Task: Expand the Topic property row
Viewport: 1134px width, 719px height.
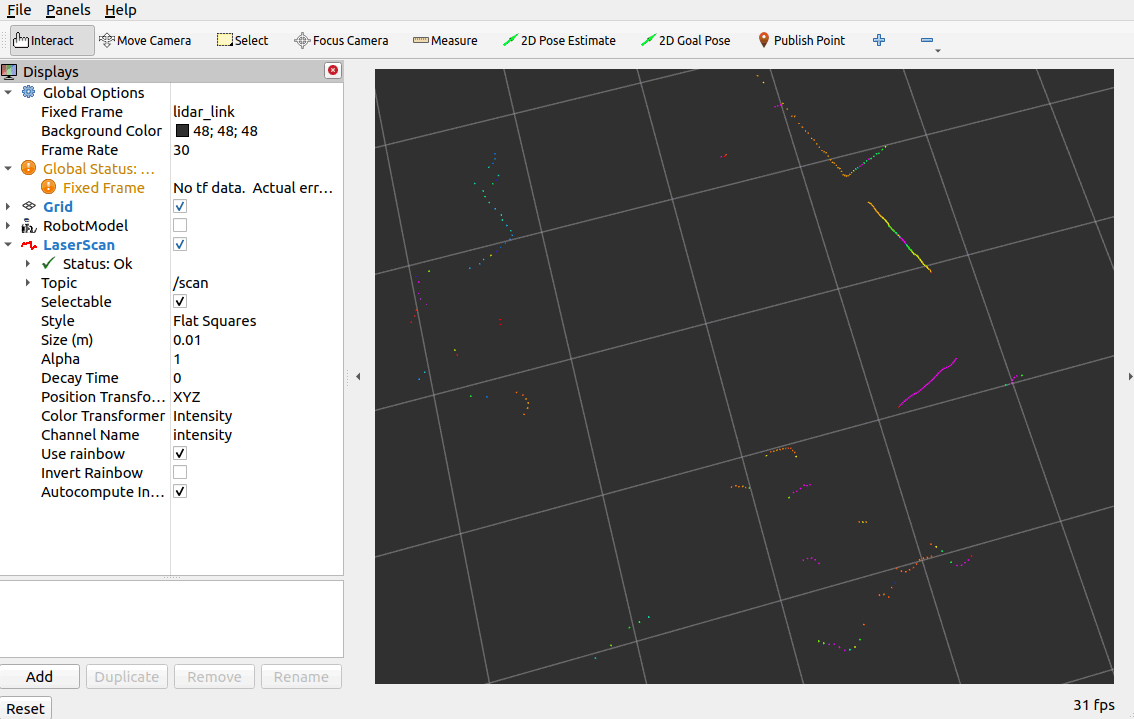Action: pyautogui.click(x=27, y=283)
